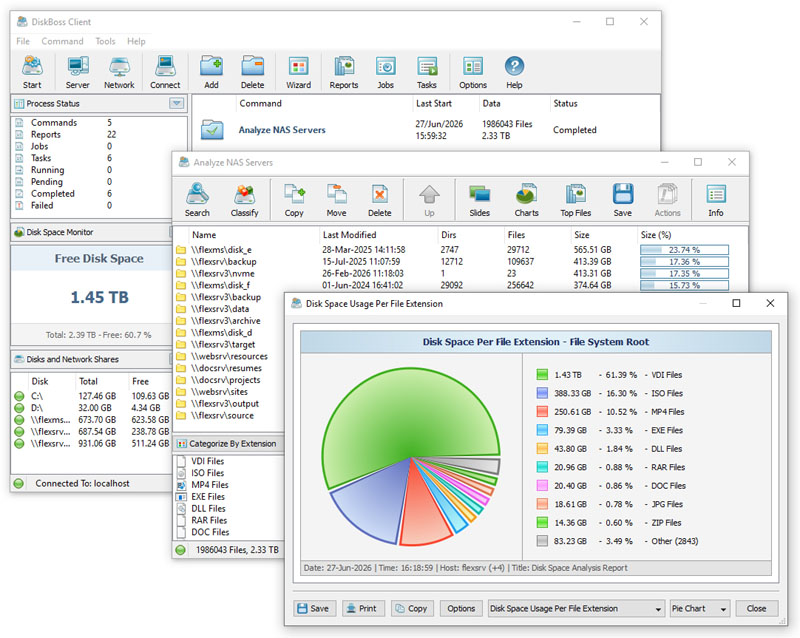Click the Size (%) column header
The width and height of the screenshot is (800, 638).
[656, 235]
